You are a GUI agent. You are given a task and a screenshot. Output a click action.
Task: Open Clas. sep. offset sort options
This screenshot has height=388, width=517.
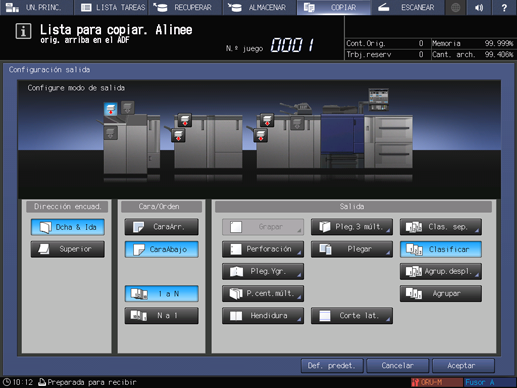[x=441, y=227]
